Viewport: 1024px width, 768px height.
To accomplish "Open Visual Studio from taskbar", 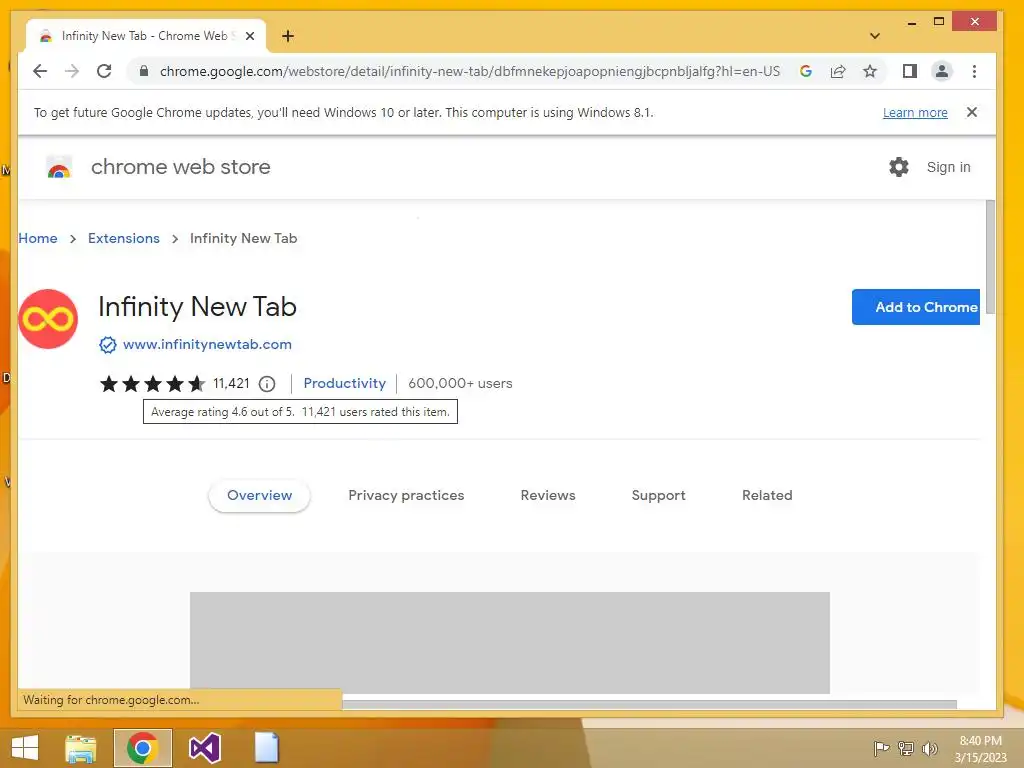I will (x=204, y=748).
